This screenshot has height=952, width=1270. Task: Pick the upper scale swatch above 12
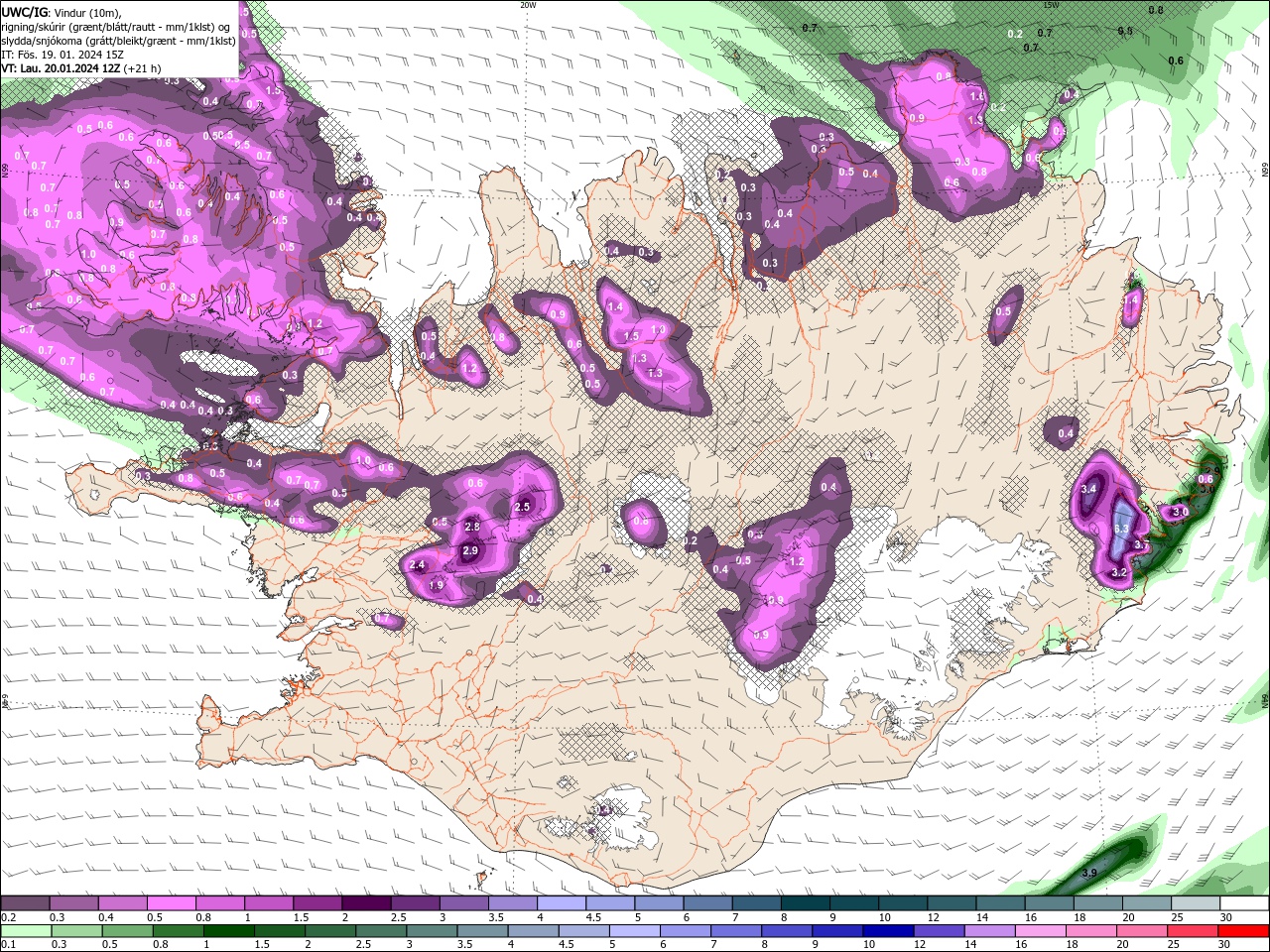click(952, 902)
